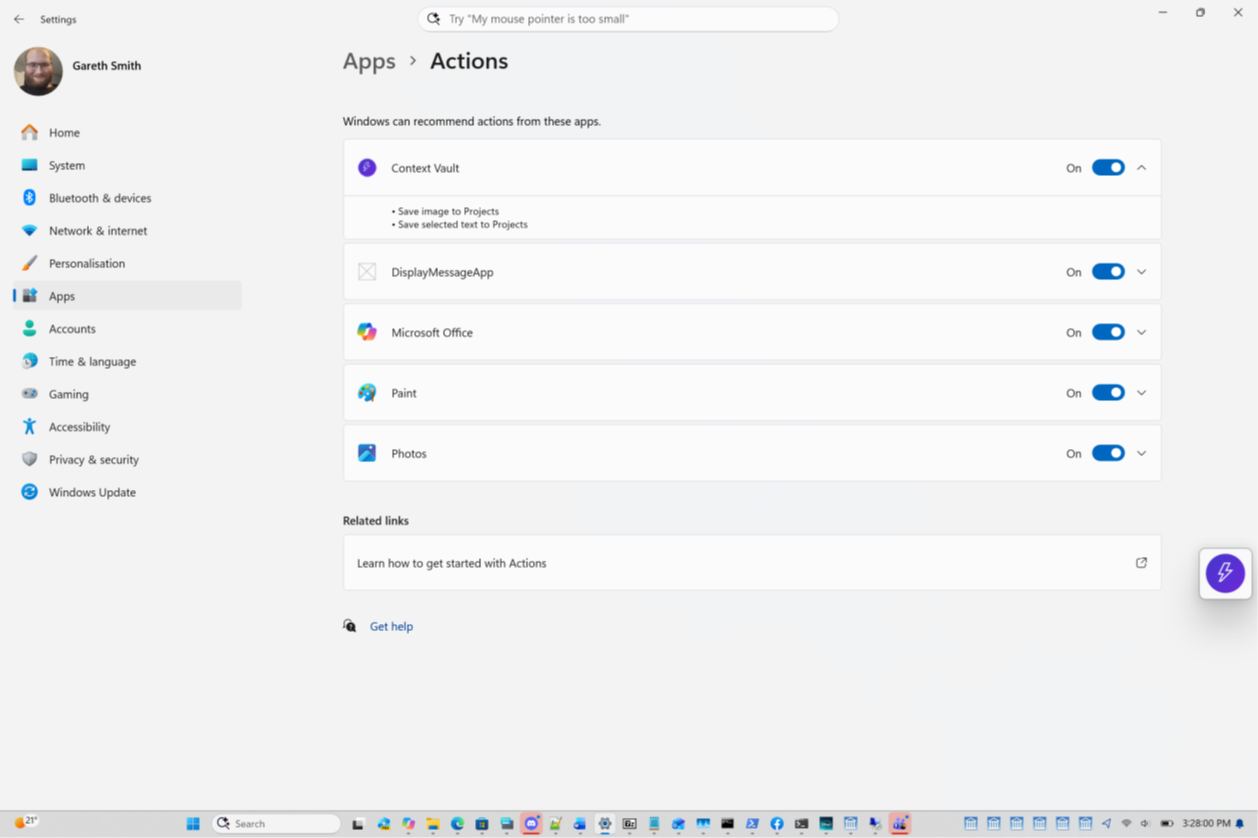Click the Gareth Smith profile picture
1258x838 pixels.
pyautogui.click(x=38, y=71)
